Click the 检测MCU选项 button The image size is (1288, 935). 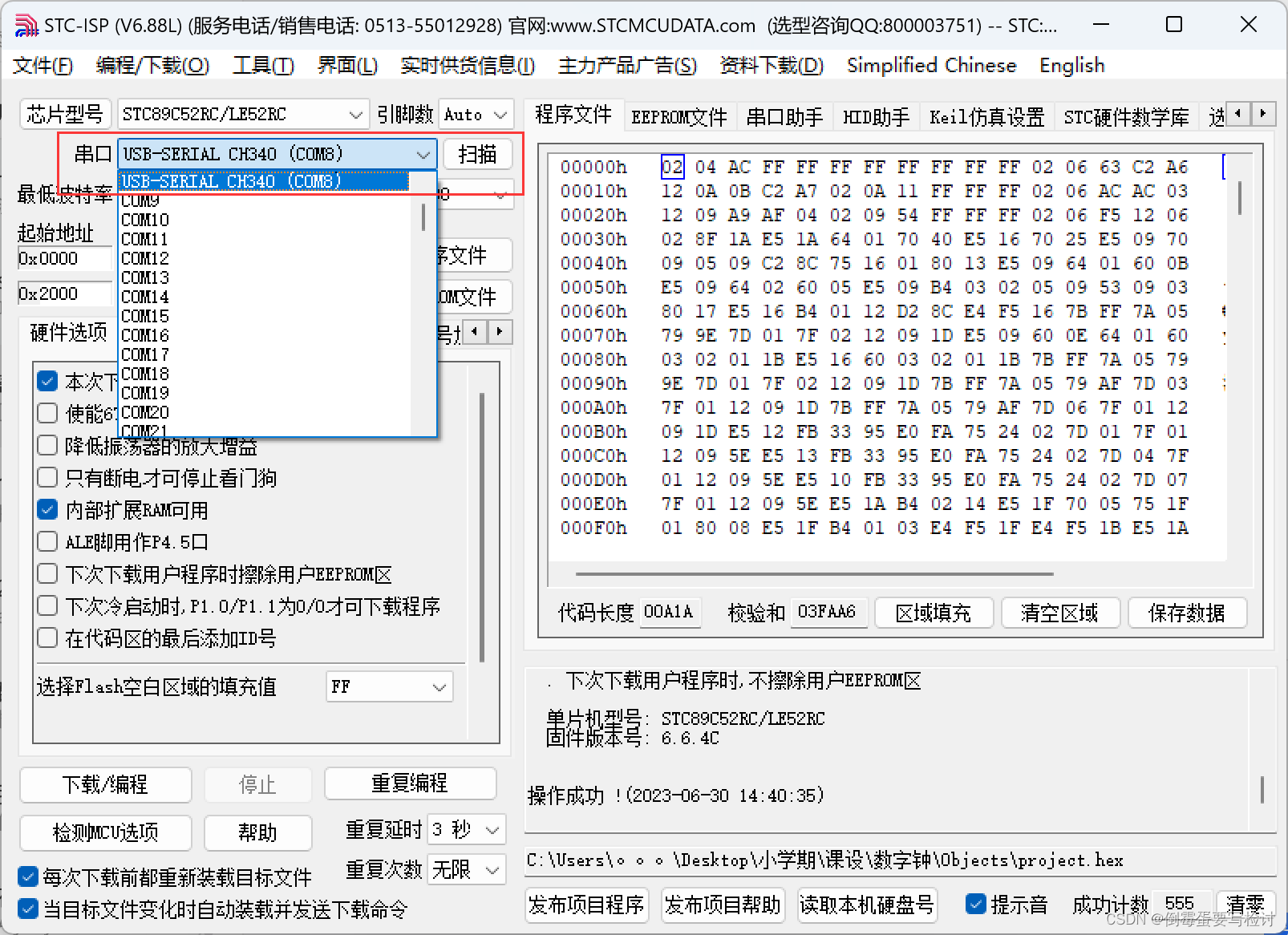tap(105, 832)
